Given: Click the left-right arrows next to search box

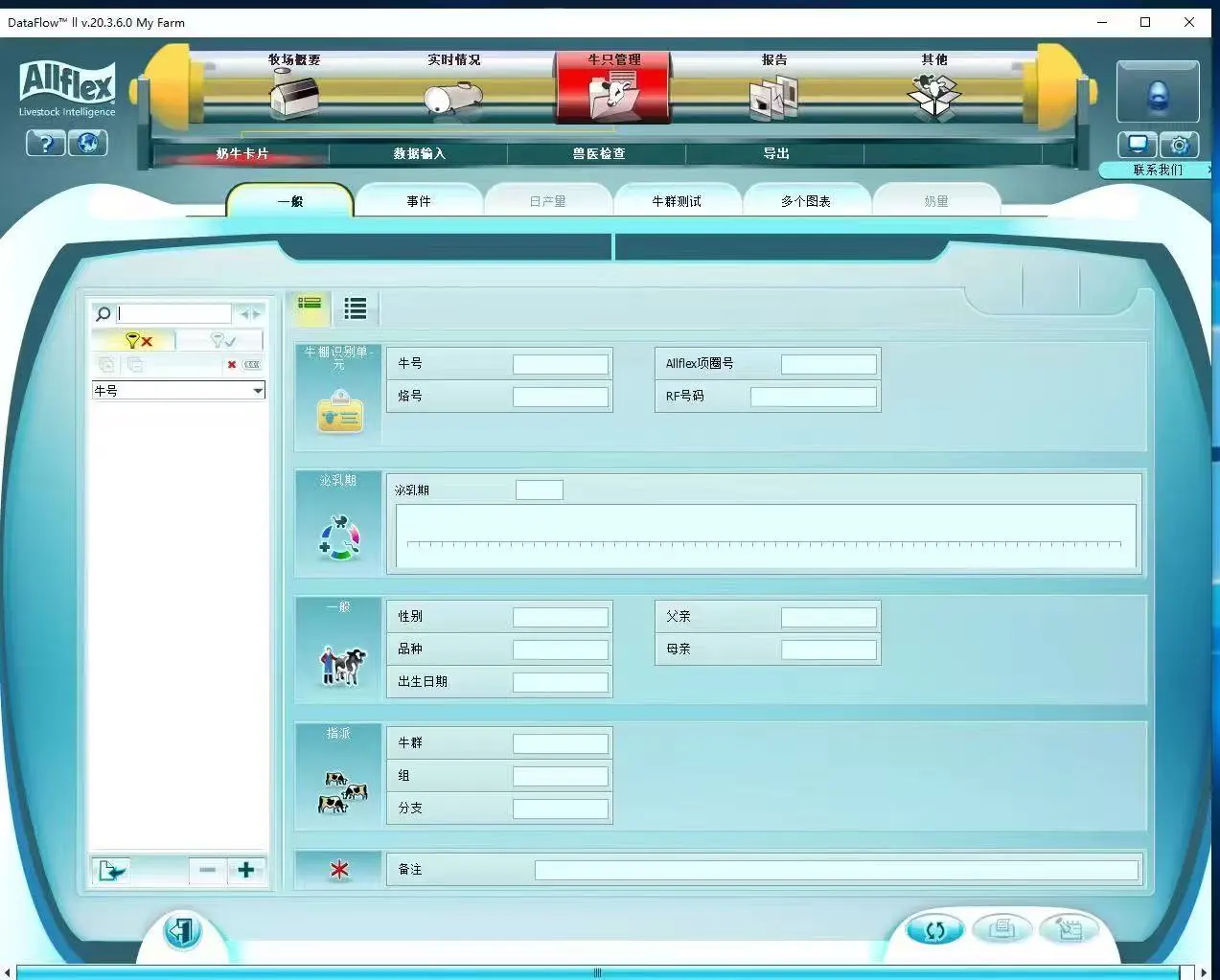Looking at the screenshot, I should click(x=250, y=313).
